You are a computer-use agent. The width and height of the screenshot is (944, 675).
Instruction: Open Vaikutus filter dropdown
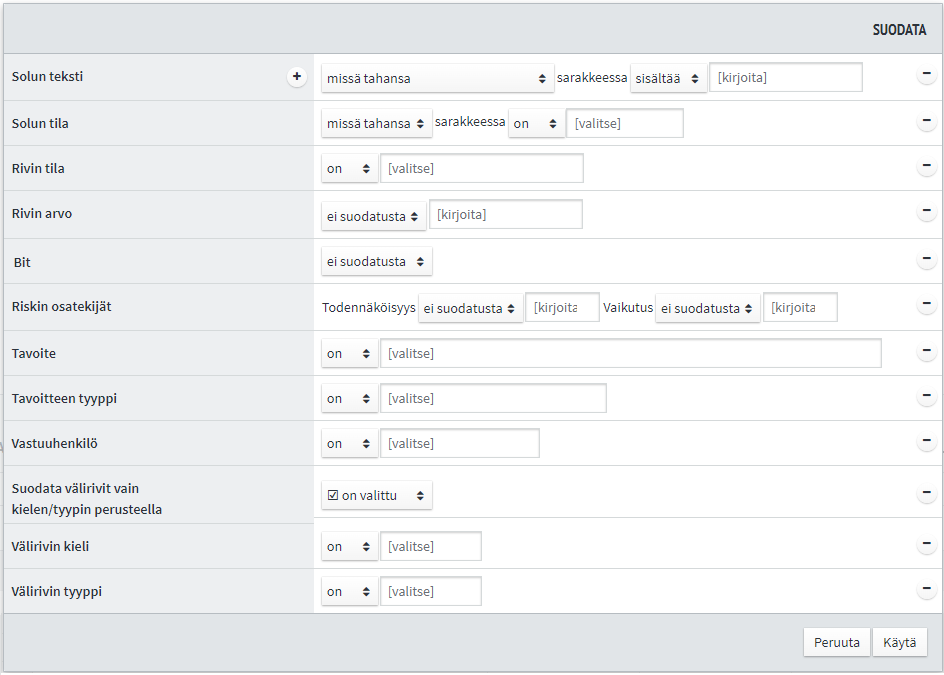click(707, 308)
